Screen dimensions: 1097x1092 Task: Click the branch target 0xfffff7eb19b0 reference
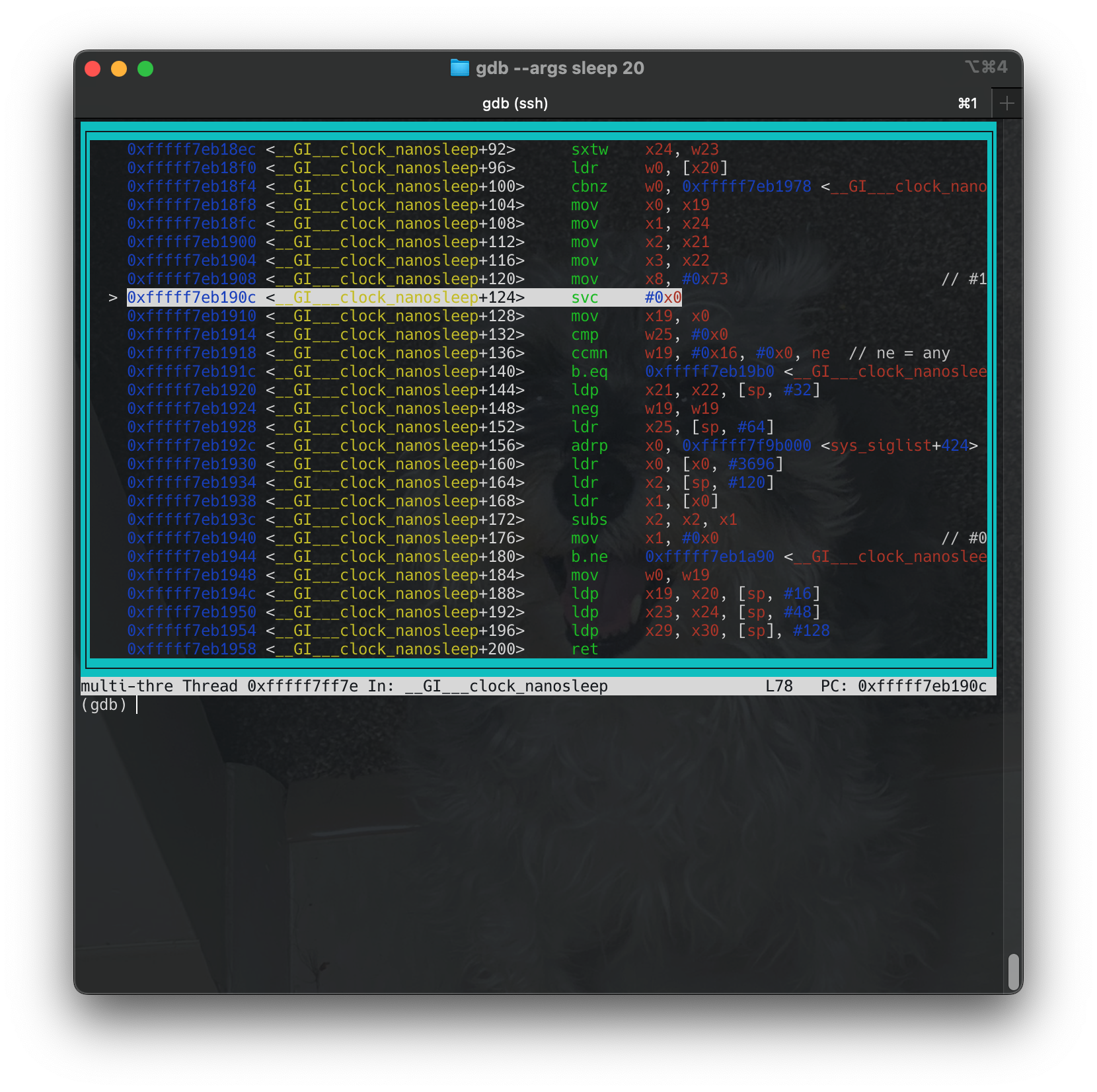pos(708,371)
